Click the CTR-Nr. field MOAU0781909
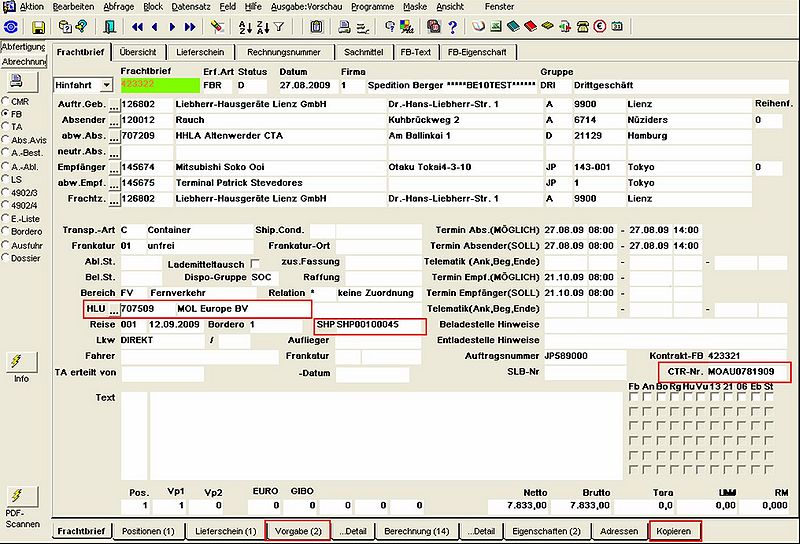 coord(747,372)
